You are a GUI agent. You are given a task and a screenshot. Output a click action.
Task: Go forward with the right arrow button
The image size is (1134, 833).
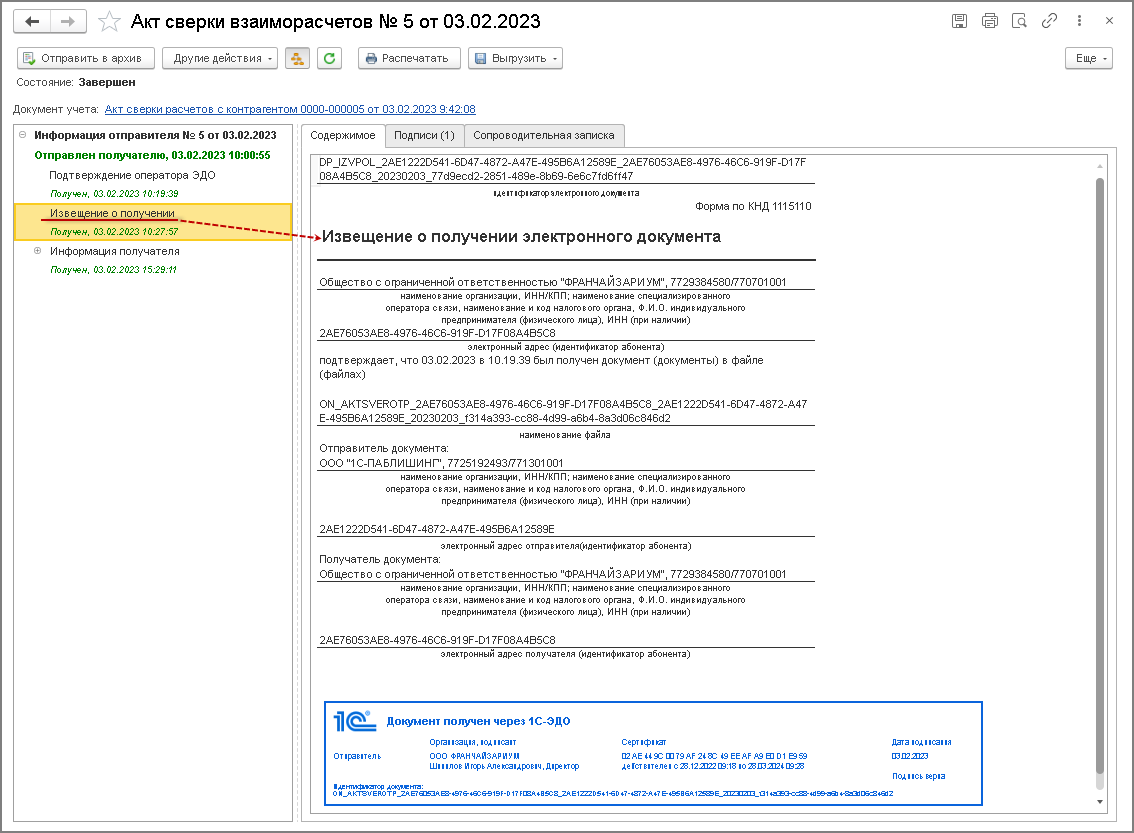coord(68,22)
